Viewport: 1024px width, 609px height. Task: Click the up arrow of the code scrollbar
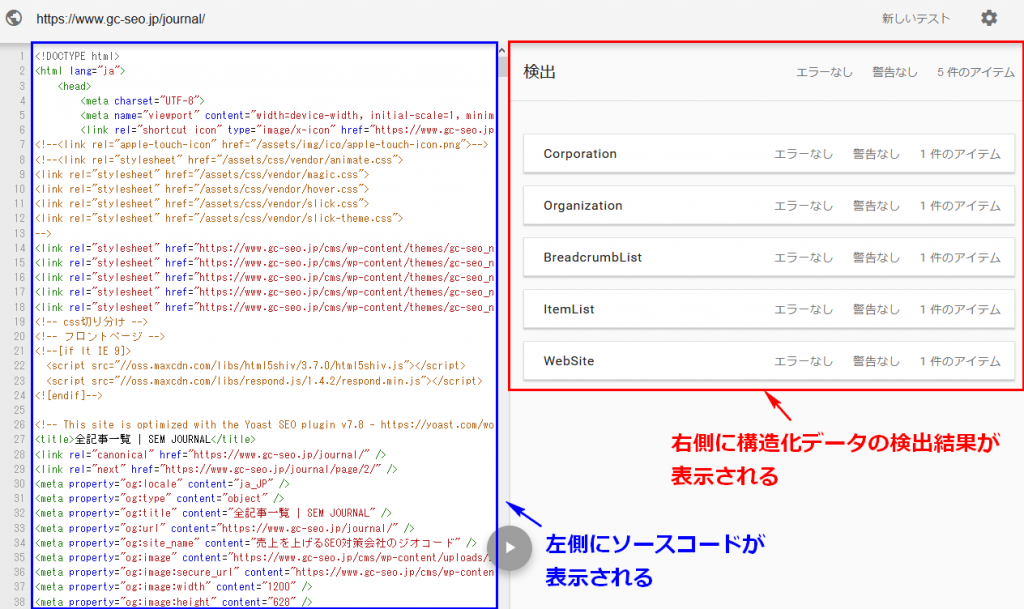coord(502,50)
